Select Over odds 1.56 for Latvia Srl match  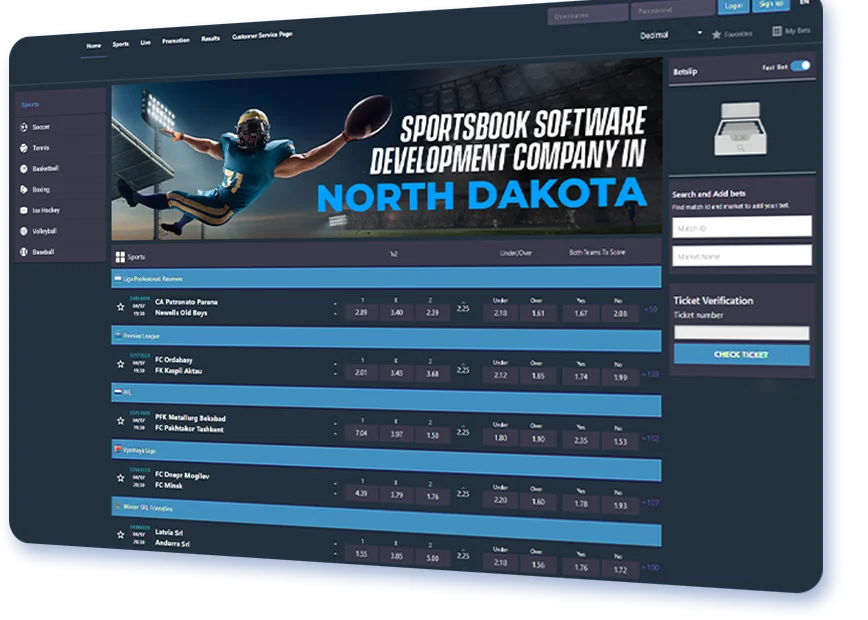pyautogui.click(x=538, y=565)
